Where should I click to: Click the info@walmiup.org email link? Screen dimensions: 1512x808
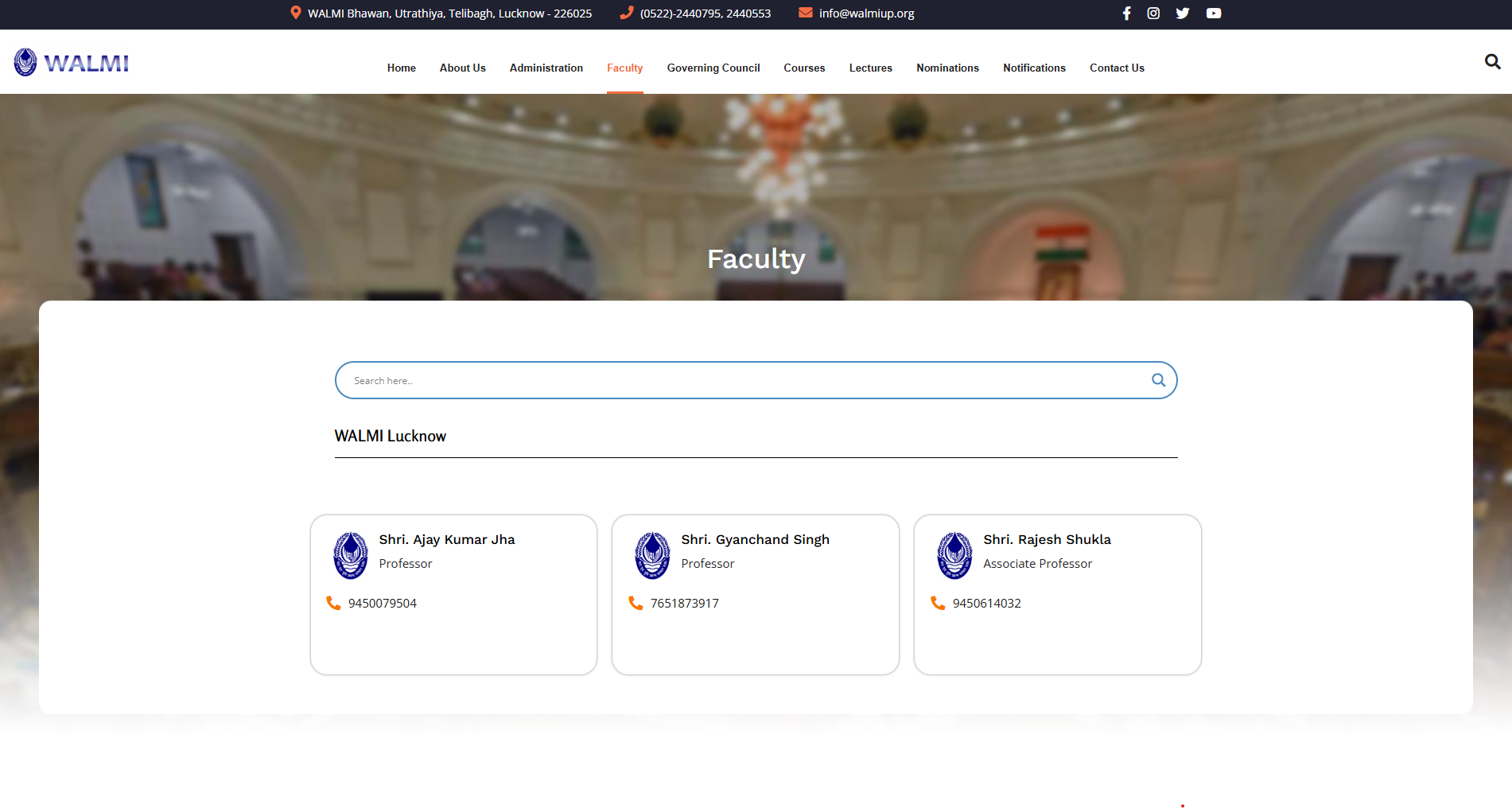coord(867,14)
